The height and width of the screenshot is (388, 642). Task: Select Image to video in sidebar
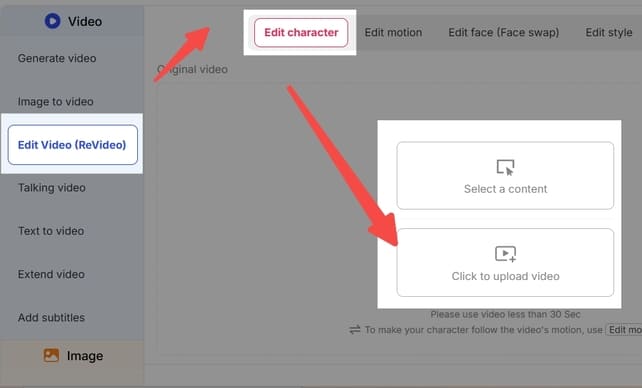(56, 102)
